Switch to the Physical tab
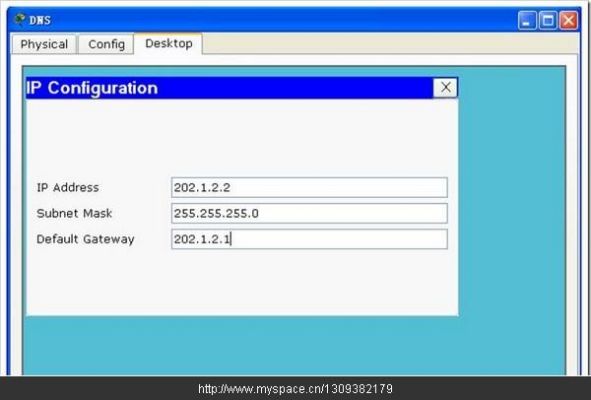591x400 pixels. coord(44,44)
